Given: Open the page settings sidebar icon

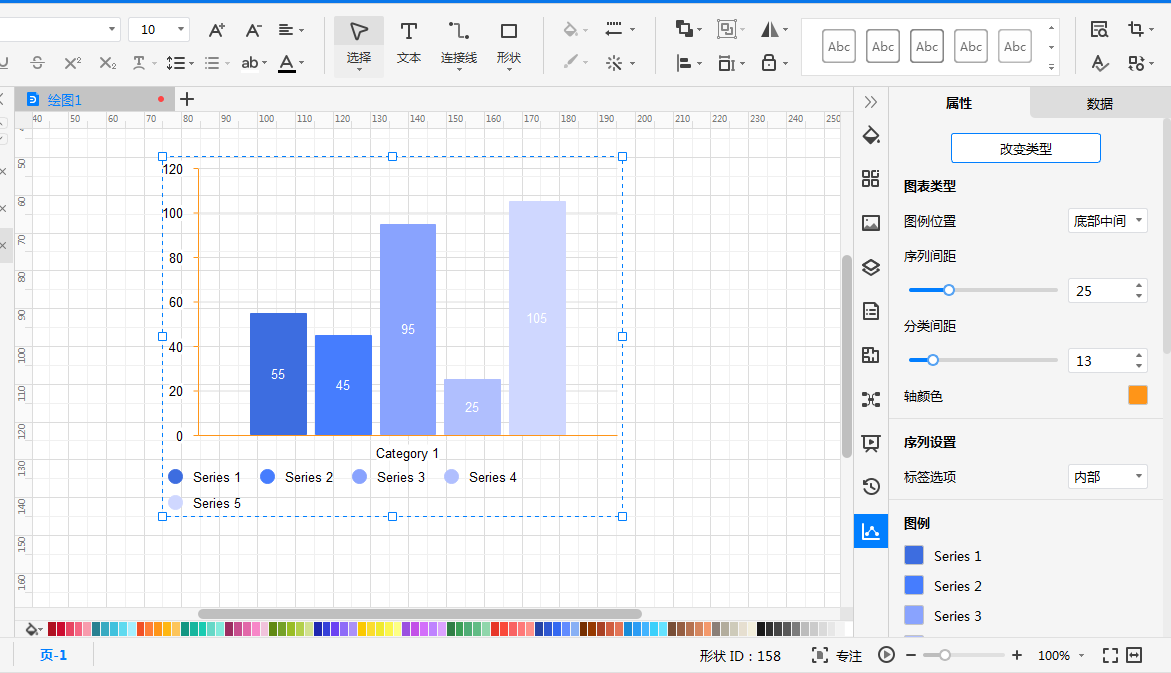Looking at the screenshot, I should coord(871,311).
